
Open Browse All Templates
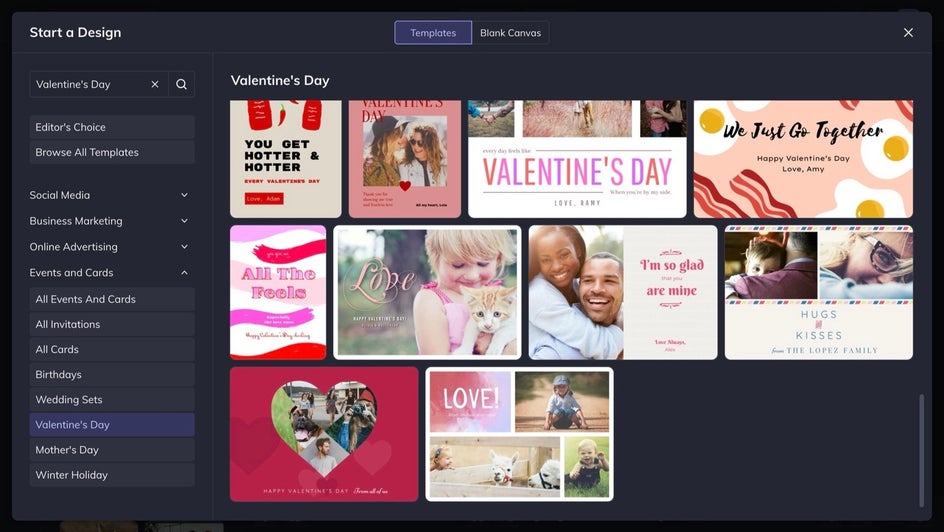click(112, 152)
